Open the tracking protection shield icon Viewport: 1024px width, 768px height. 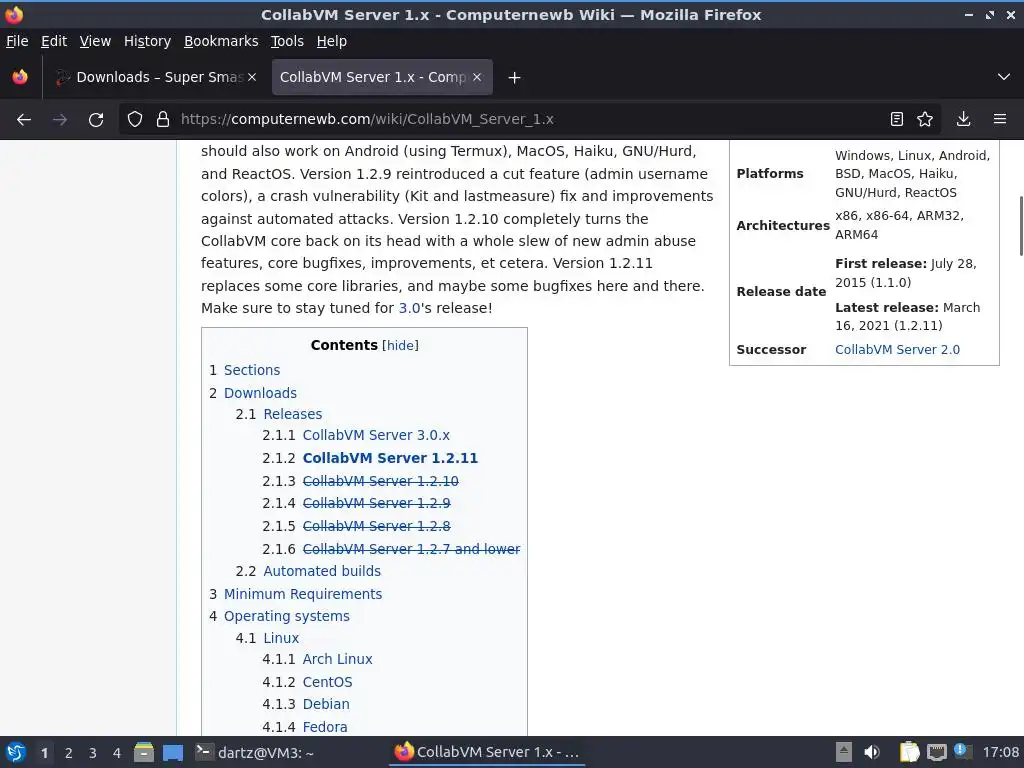pyautogui.click(x=135, y=120)
